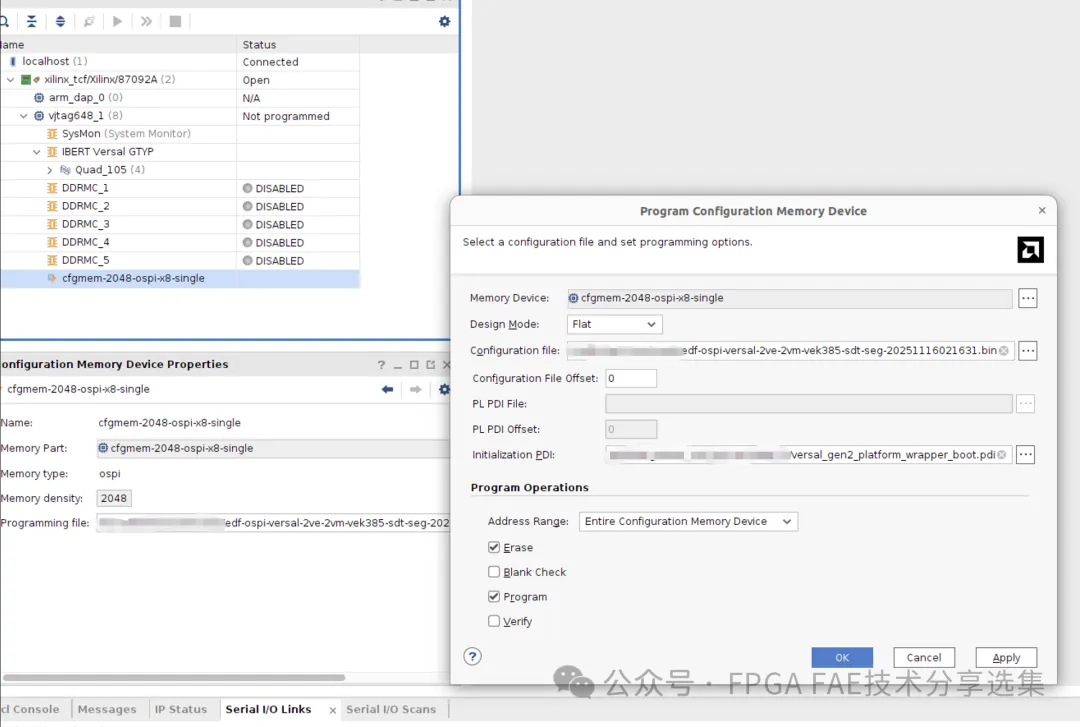Click the Collapse All icon in hardware toolbar
Screen dimensions: 1080x727
32,21
